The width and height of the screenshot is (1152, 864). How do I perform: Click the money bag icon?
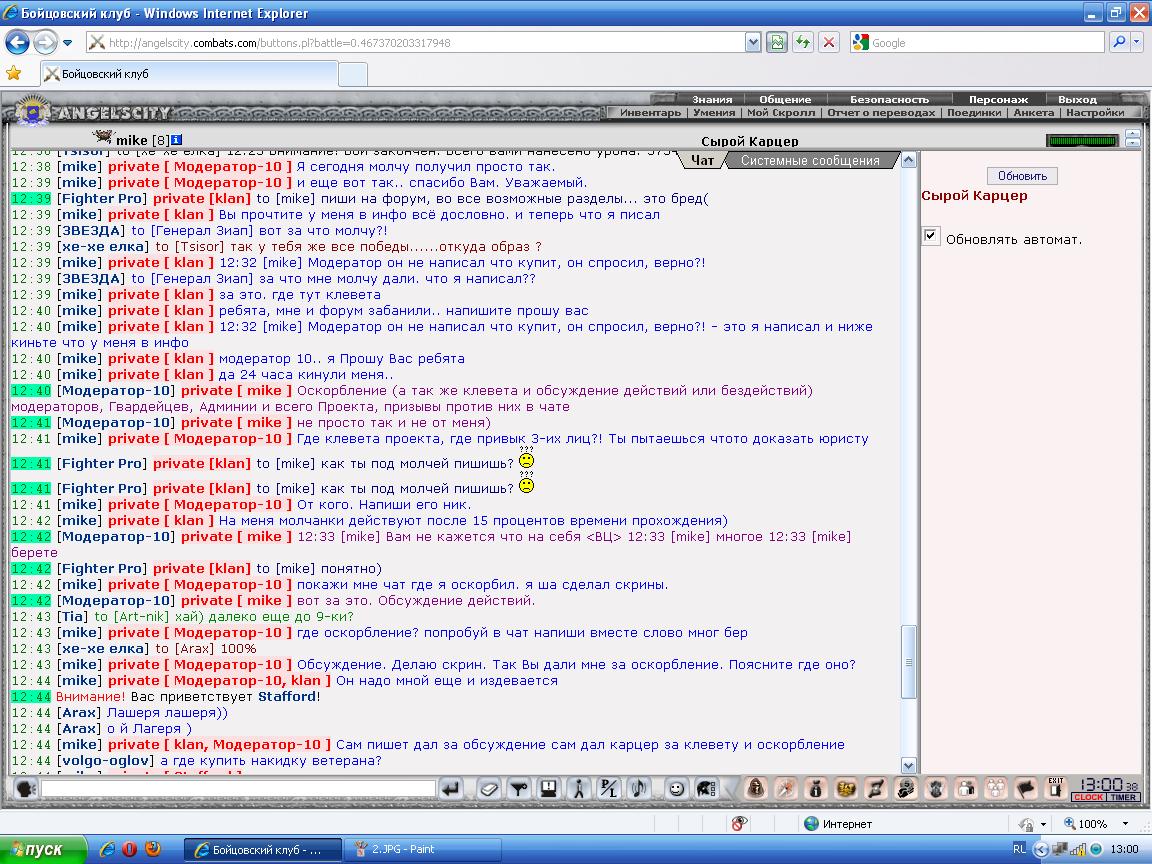[x=816, y=788]
